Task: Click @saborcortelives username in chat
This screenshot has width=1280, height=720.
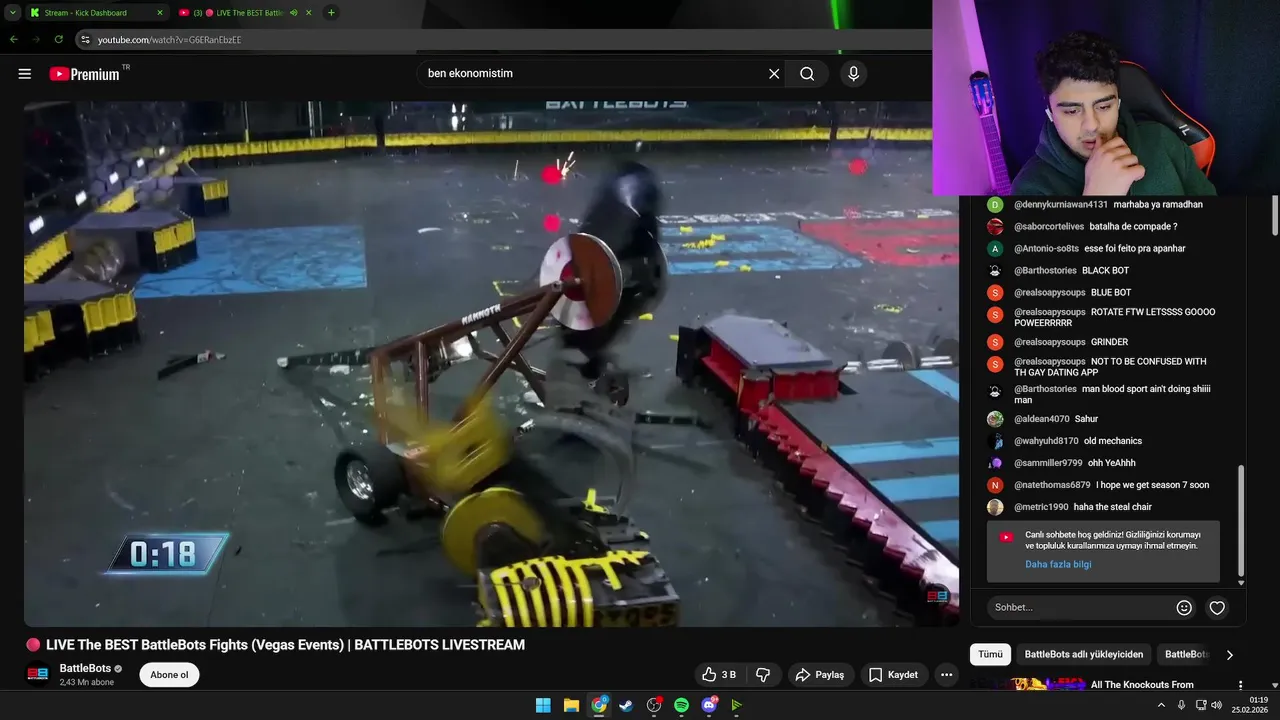Action: [x=1048, y=227]
